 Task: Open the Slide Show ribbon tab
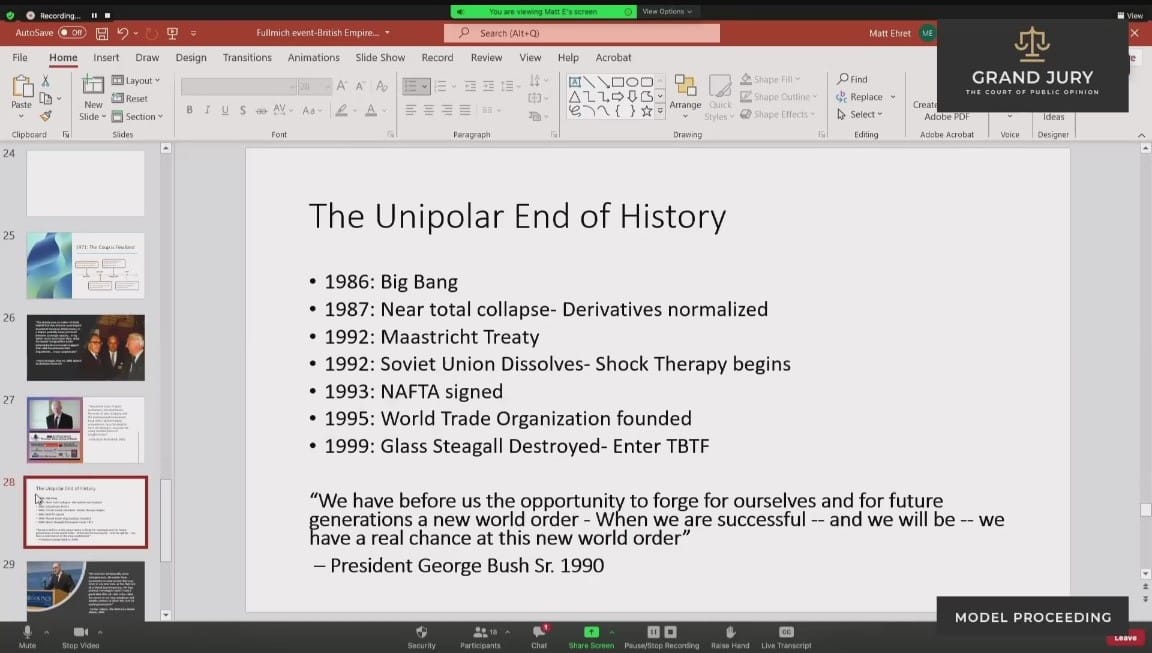pos(380,58)
